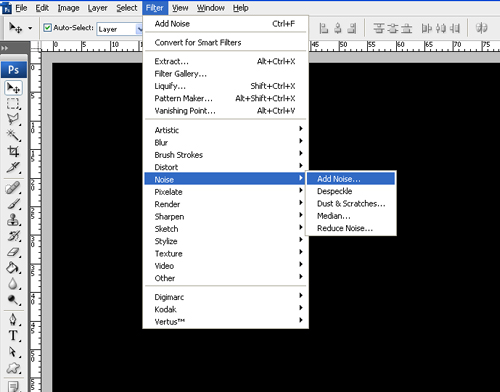Select the Notes tool
Viewport: 500px width, 392px height.
click(x=13, y=387)
